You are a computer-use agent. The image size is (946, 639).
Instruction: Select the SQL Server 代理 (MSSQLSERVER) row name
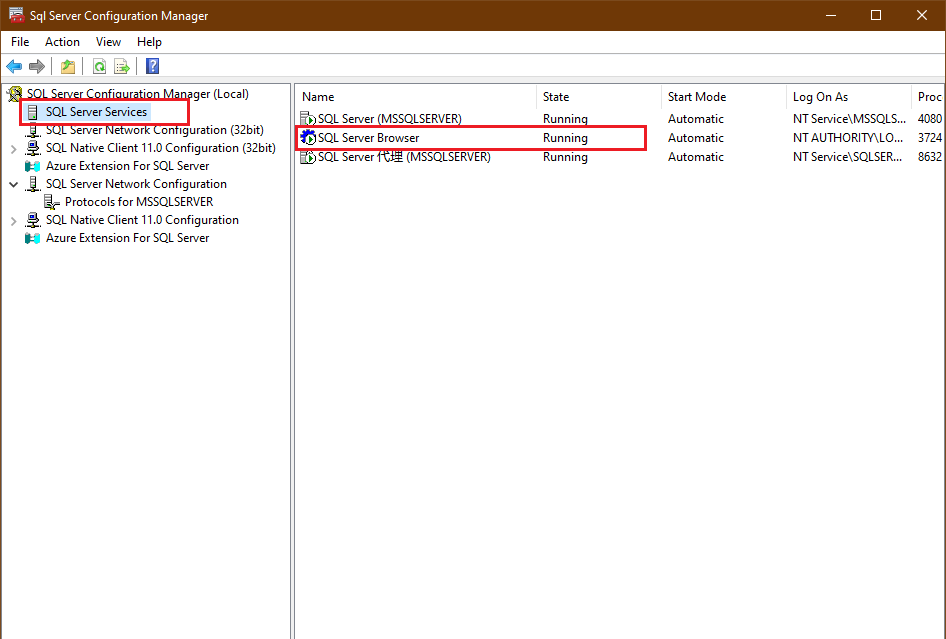pos(404,157)
